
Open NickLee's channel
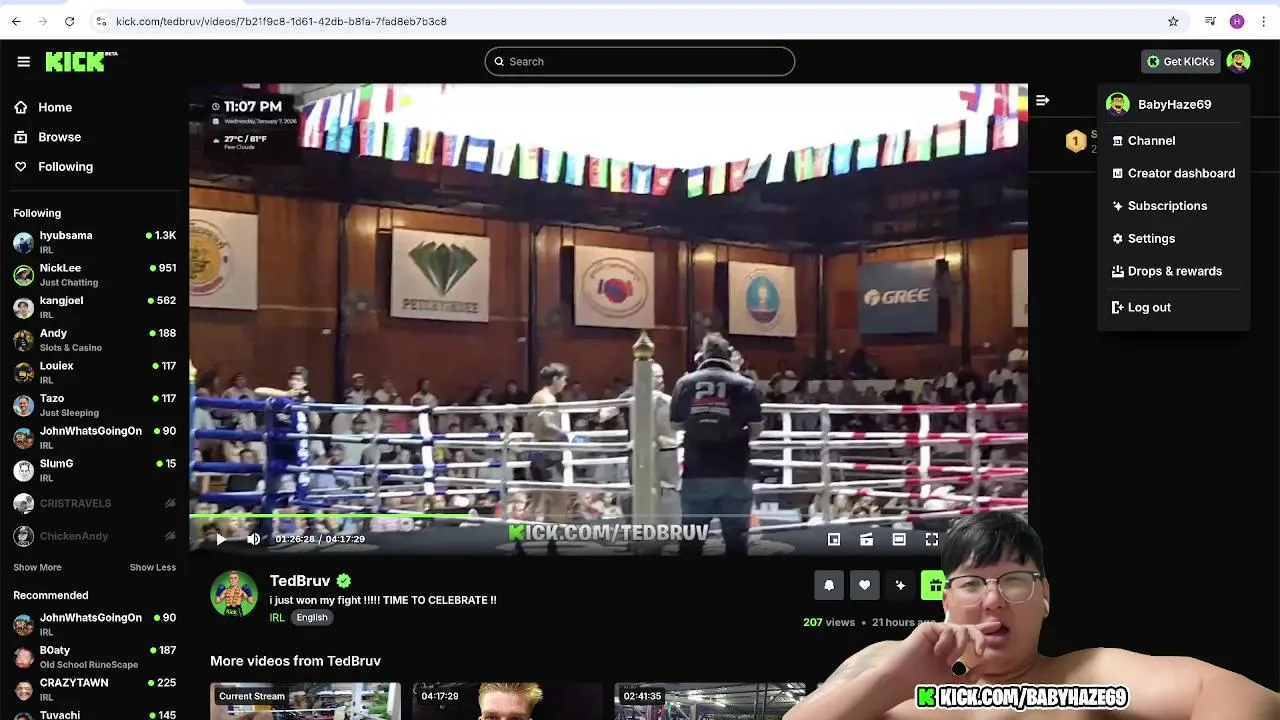coord(94,275)
